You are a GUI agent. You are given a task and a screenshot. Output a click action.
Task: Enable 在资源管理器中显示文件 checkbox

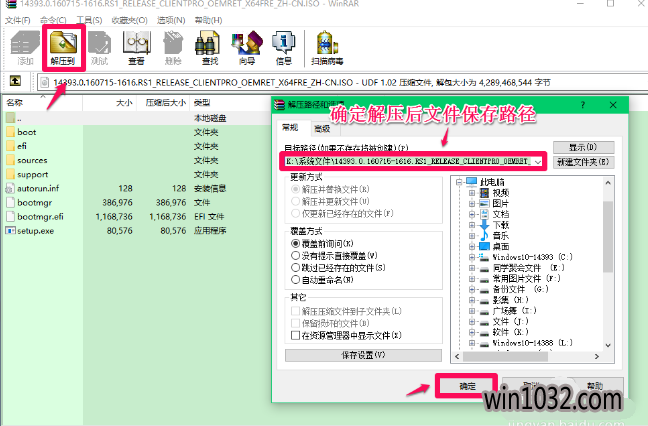tap(294, 336)
